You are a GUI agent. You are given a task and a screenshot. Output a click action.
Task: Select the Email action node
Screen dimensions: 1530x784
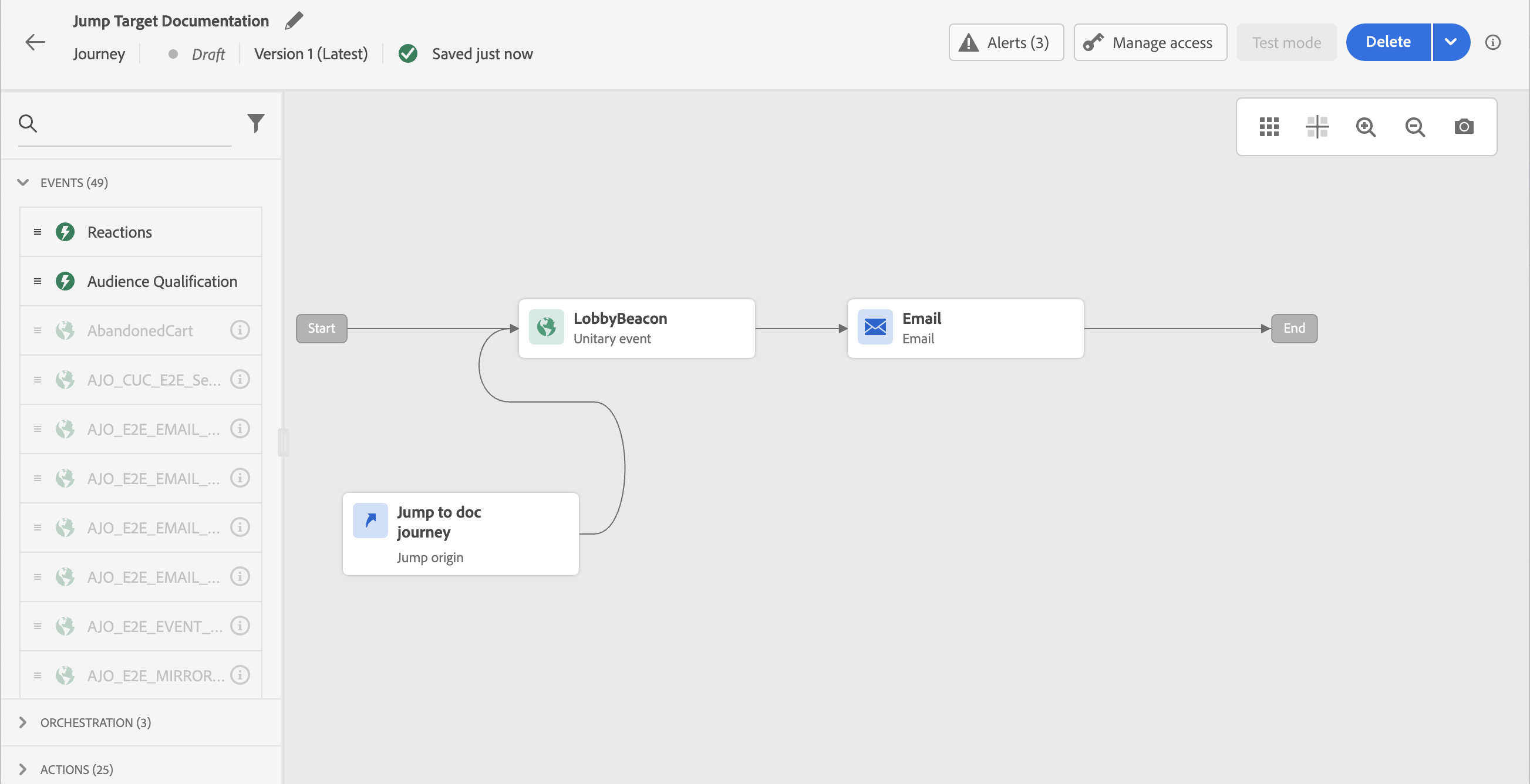point(965,328)
